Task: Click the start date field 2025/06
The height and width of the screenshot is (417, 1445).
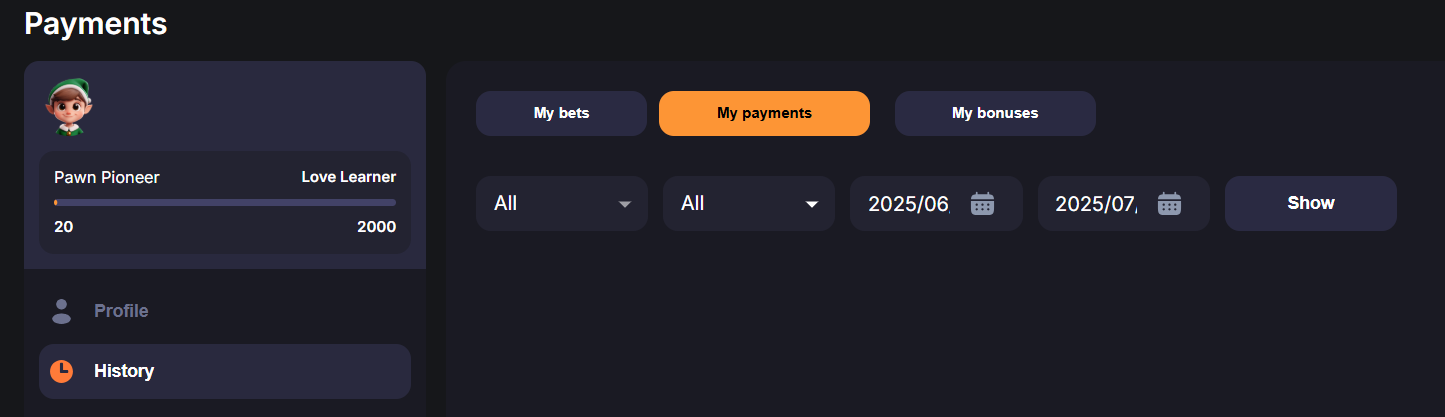Action: (x=908, y=204)
